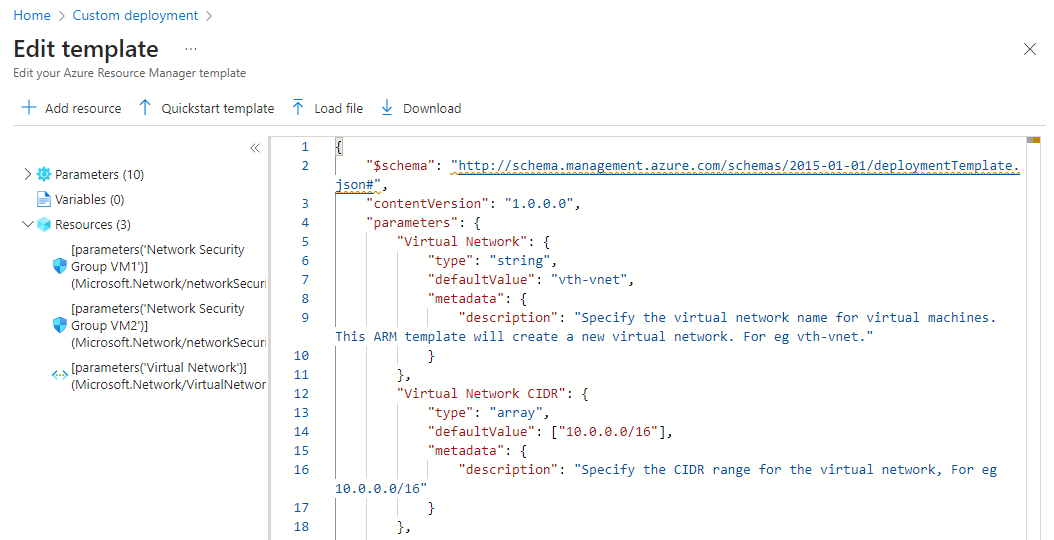The height and width of the screenshot is (540, 1054).
Task: Collapse the tree panel with double chevron
Action: (255, 148)
